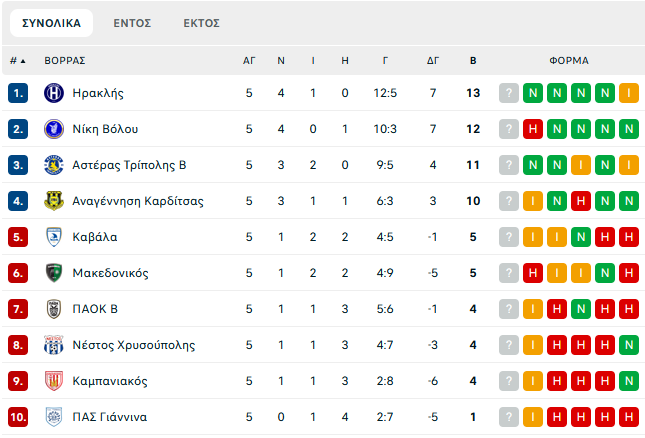Select the ΕΚΤΟΣ tab
This screenshot has height=438, width=645.
[x=201, y=23]
